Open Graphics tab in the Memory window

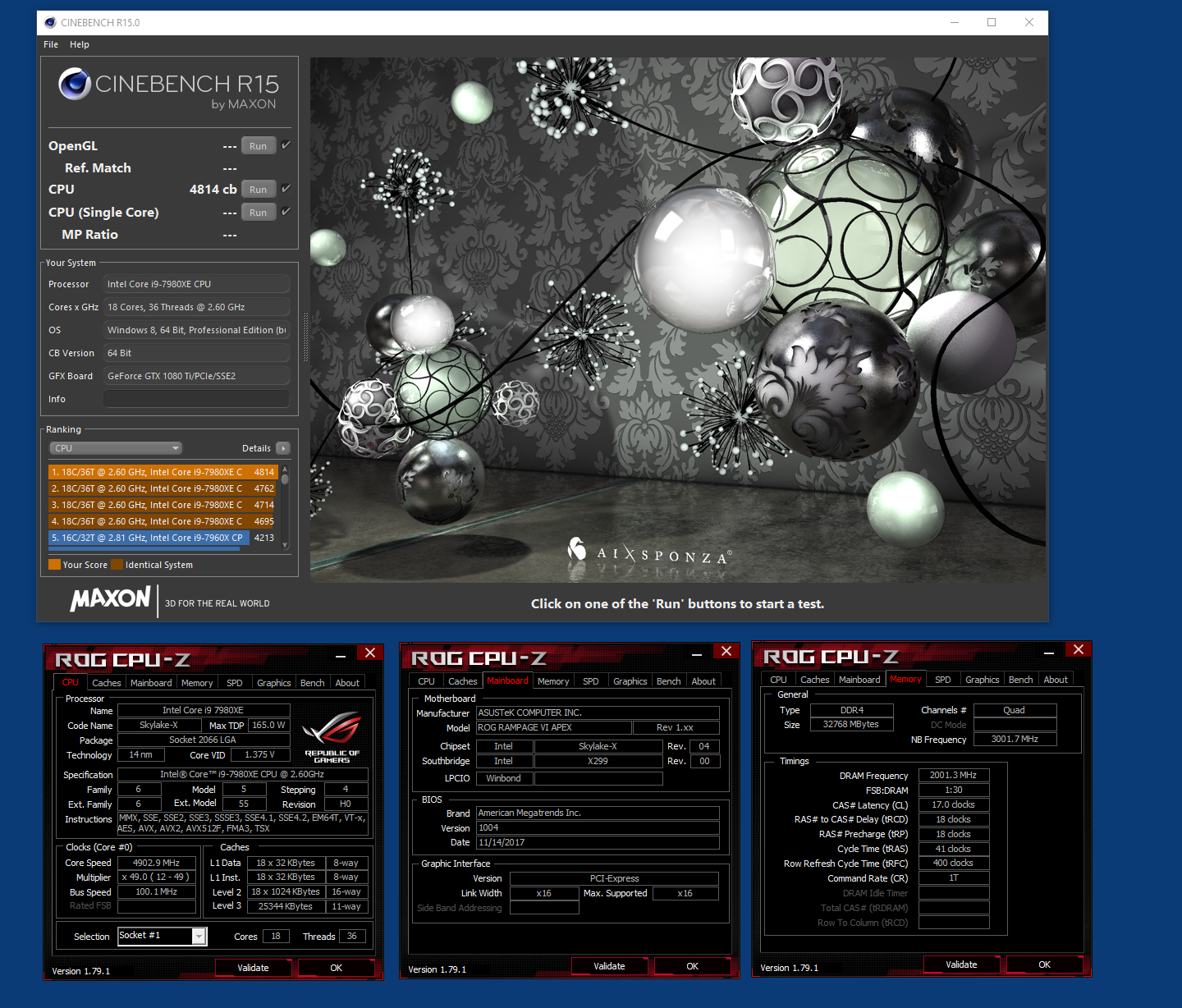click(x=983, y=680)
